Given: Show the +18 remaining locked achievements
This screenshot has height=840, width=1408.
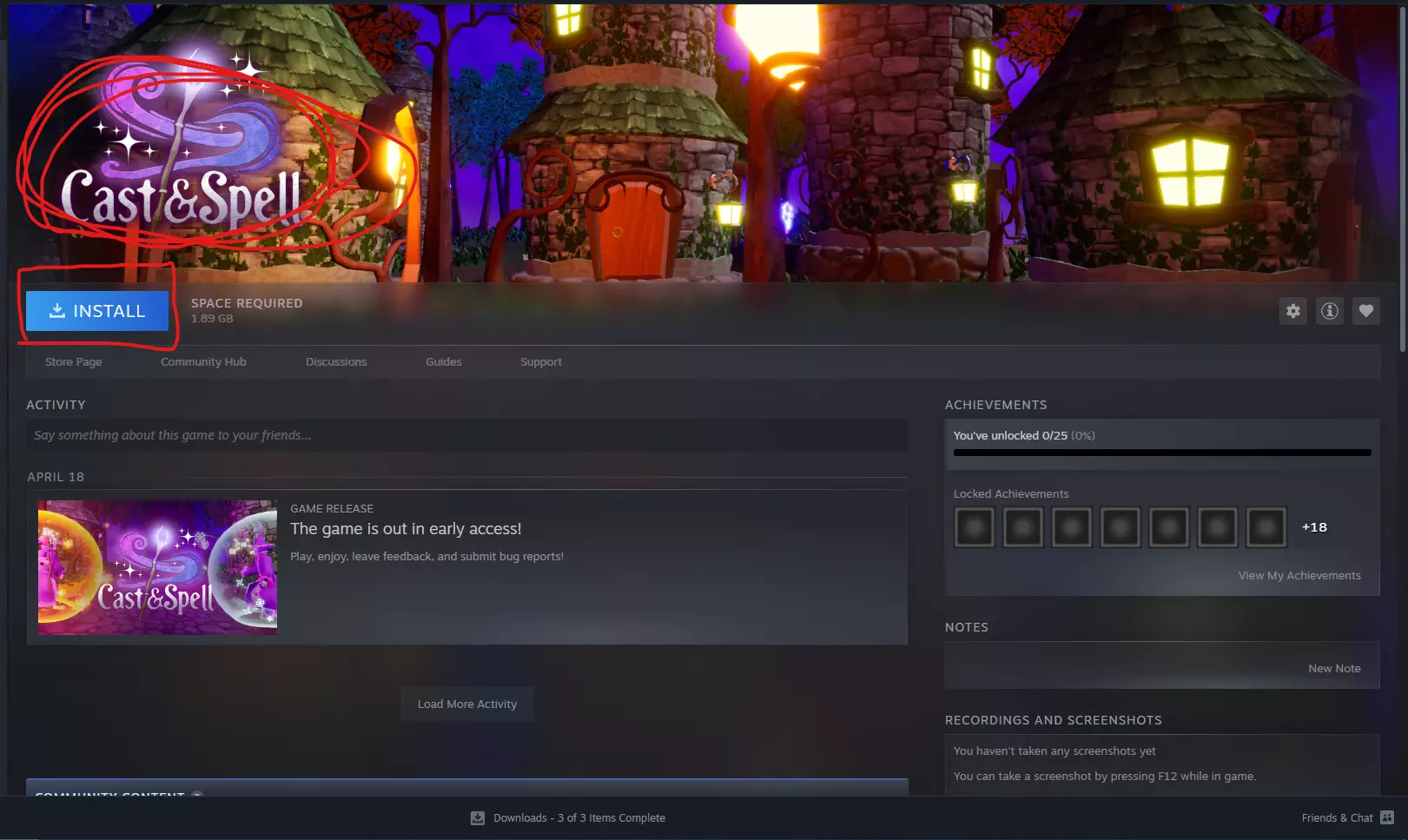Looking at the screenshot, I should point(1314,527).
